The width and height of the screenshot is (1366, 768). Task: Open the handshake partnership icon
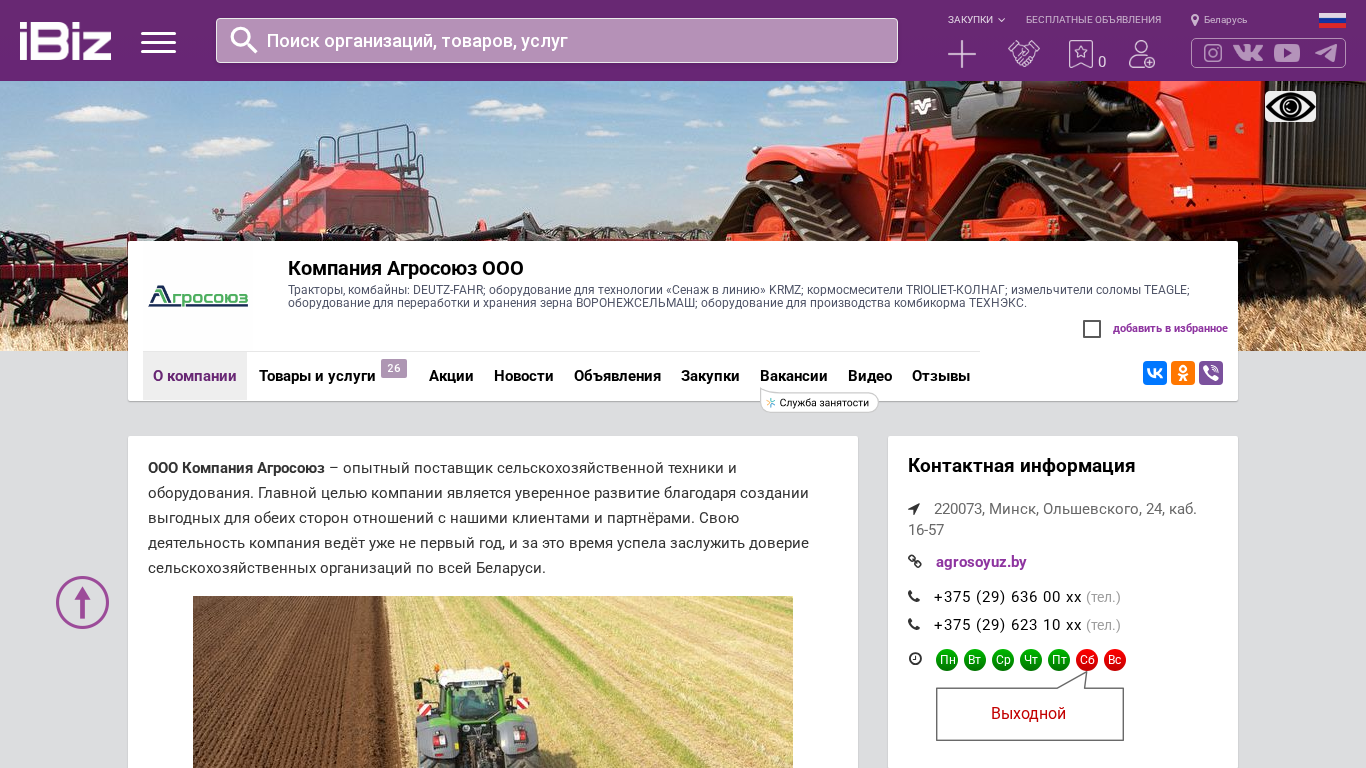point(1024,54)
